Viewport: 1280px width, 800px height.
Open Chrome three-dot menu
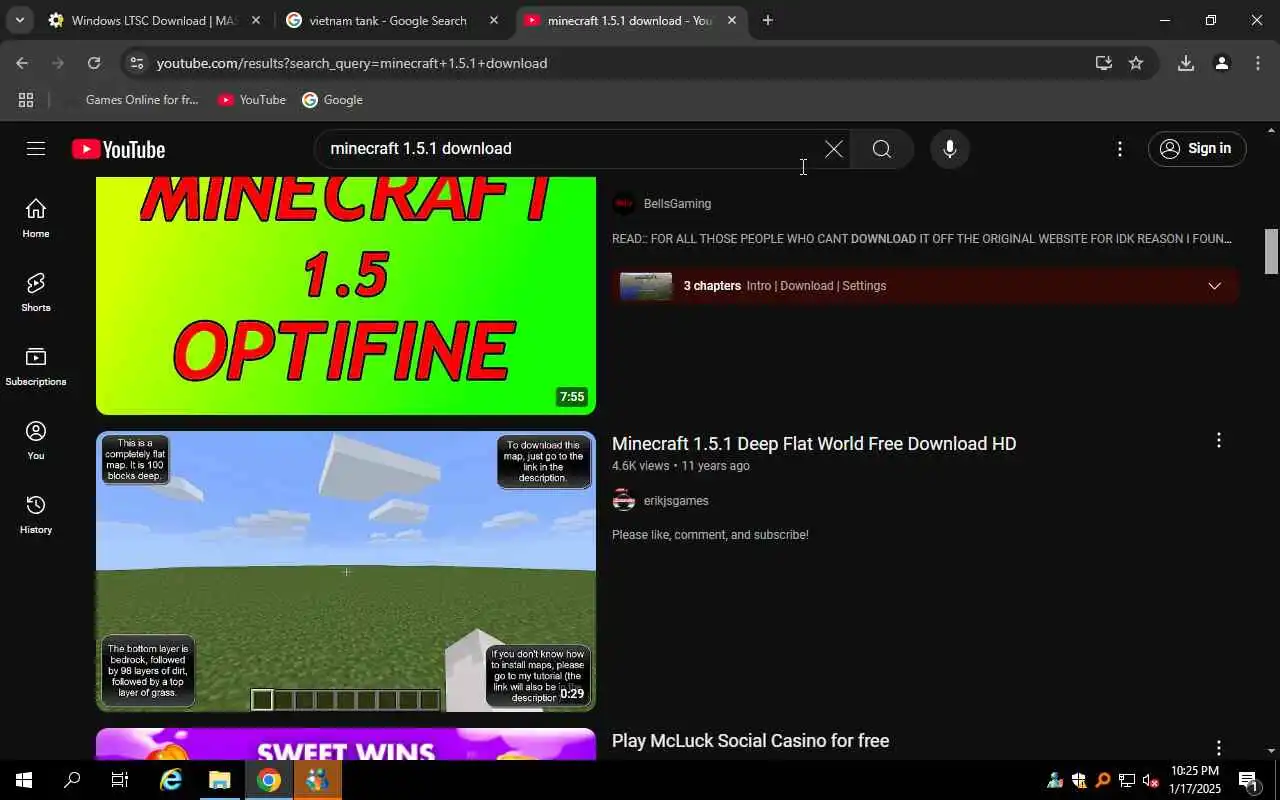(x=1258, y=63)
